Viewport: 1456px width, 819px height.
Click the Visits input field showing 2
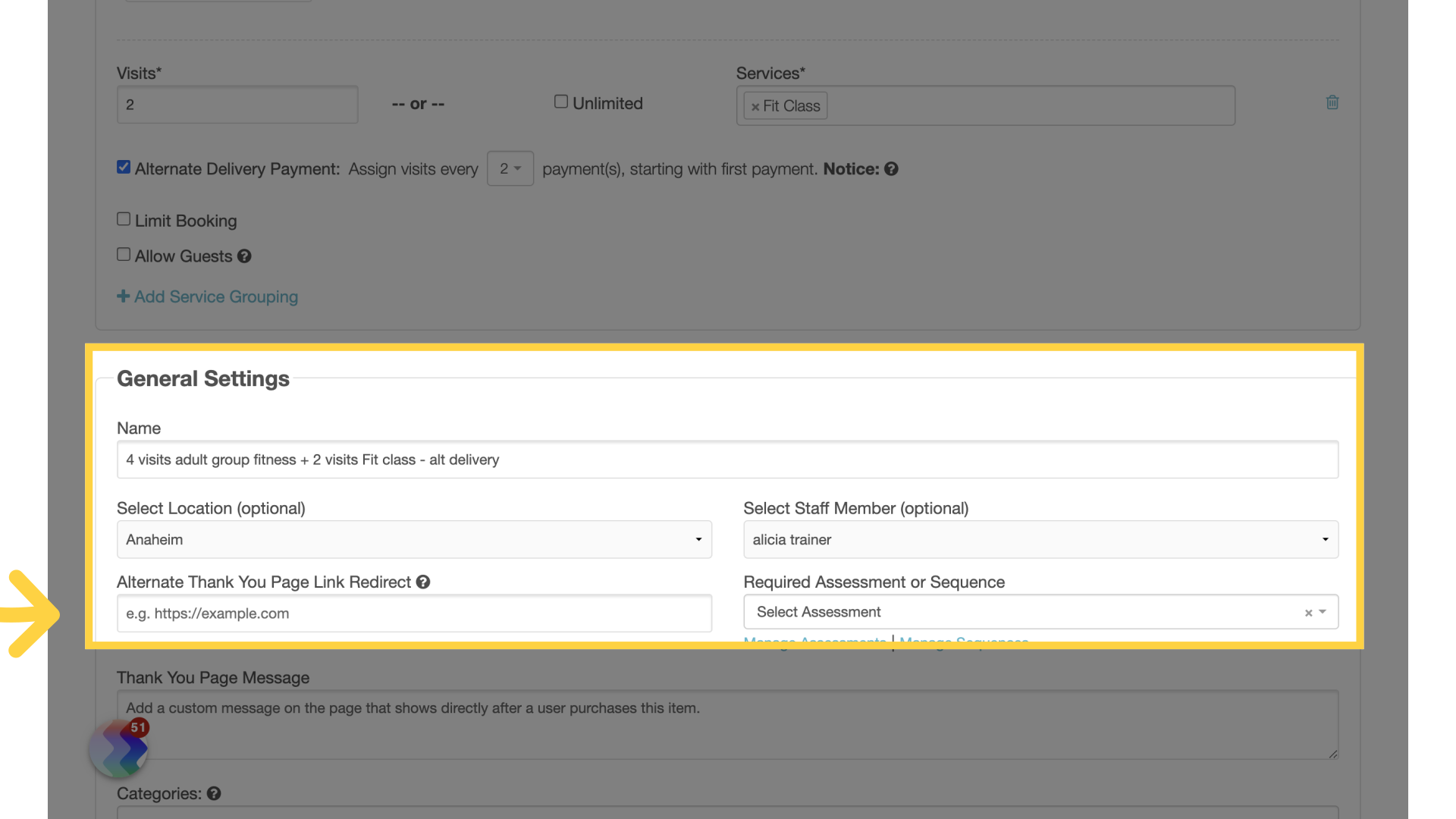coord(237,105)
